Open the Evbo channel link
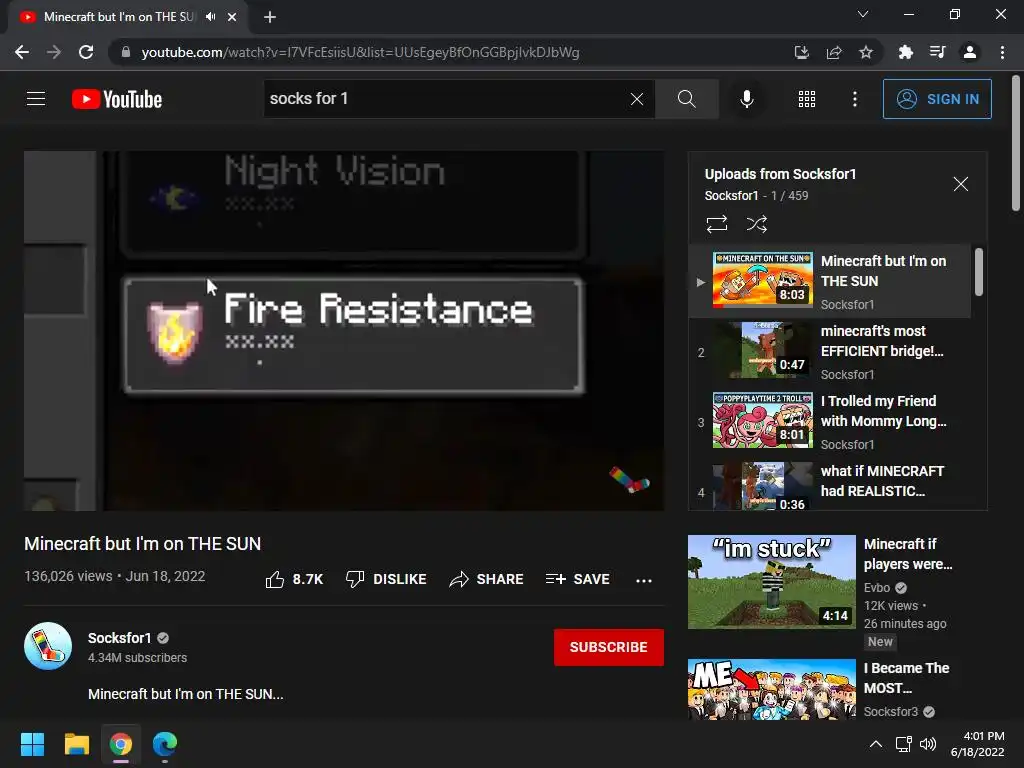The image size is (1024, 768). click(876, 588)
